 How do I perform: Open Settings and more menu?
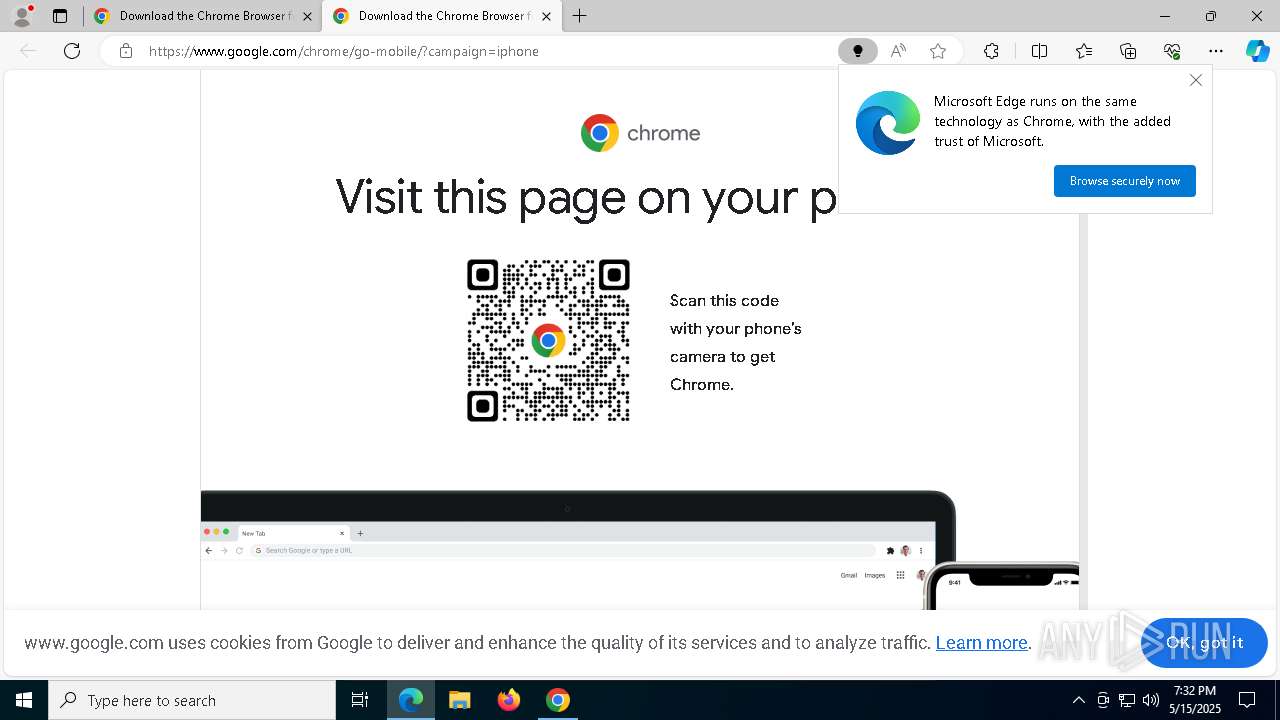point(1216,51)
